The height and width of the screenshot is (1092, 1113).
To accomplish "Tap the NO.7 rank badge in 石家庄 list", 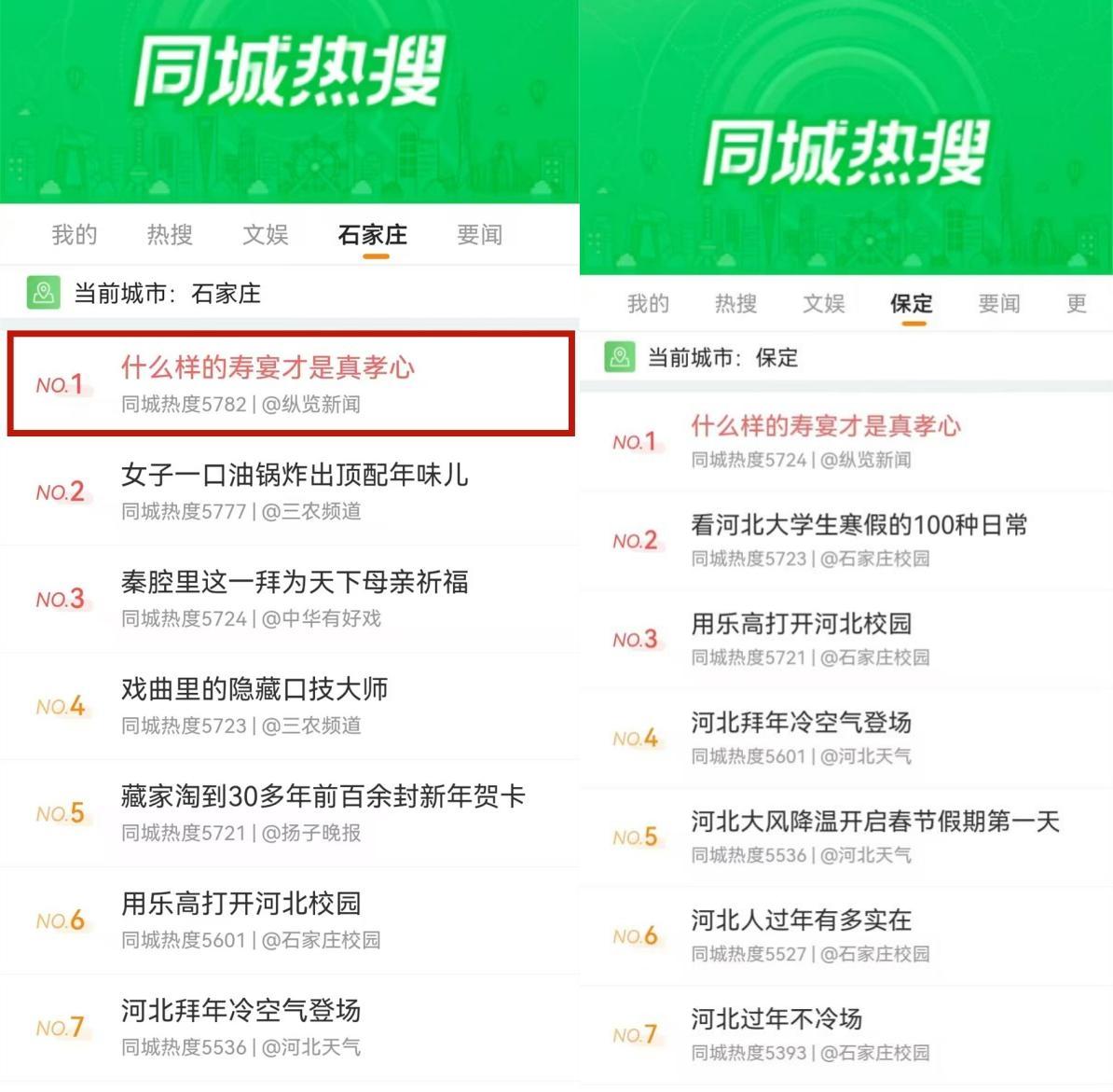I will (x=61, y=1028).
